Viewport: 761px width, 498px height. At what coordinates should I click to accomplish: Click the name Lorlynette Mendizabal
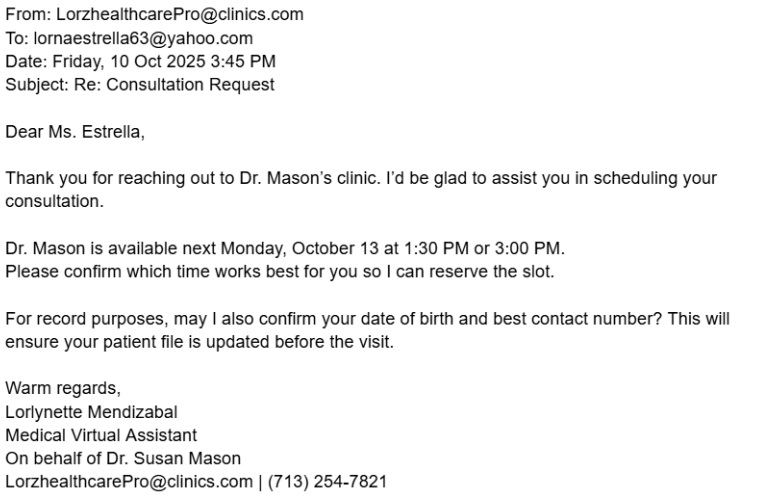point(92,411)
